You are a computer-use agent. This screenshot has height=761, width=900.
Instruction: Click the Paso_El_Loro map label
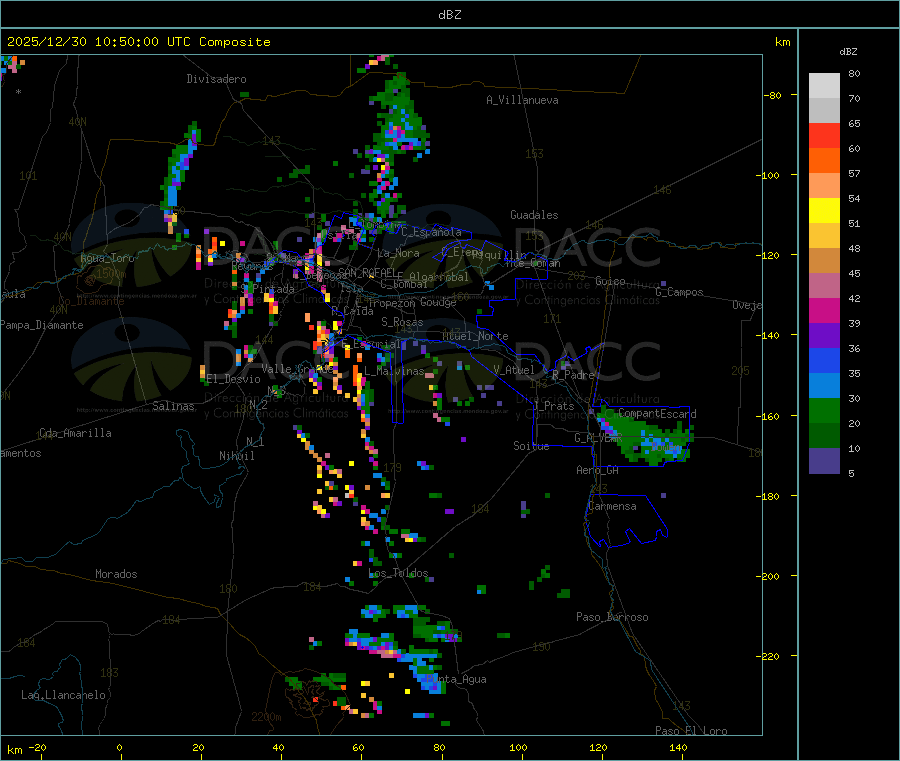pyautogui.click(x=691, y=731)
